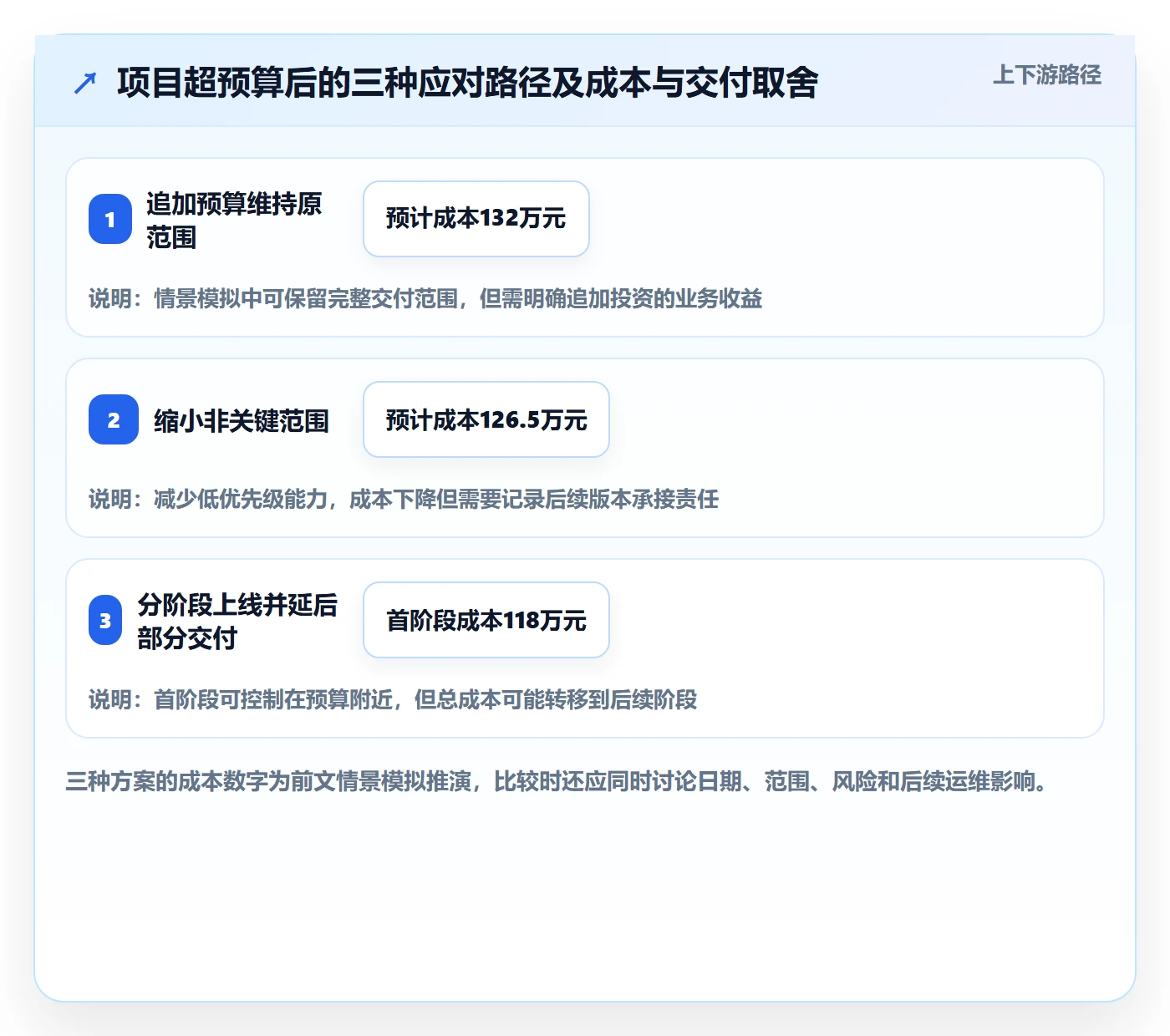Select the 首阶段成本118万元 cost chip

[x=486, y=620]
